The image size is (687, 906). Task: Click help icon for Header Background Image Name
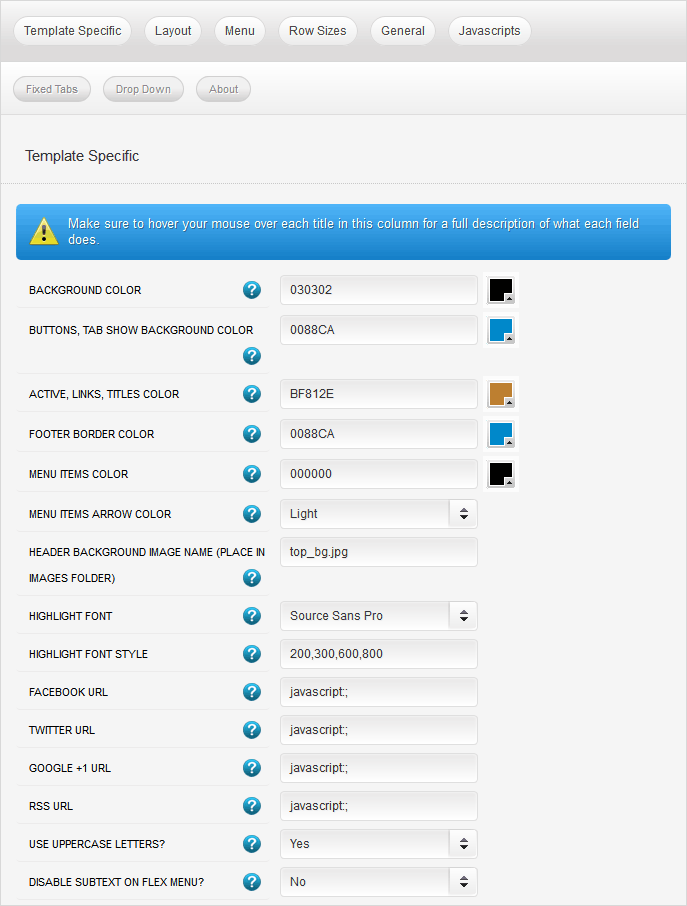pos(252,578)
